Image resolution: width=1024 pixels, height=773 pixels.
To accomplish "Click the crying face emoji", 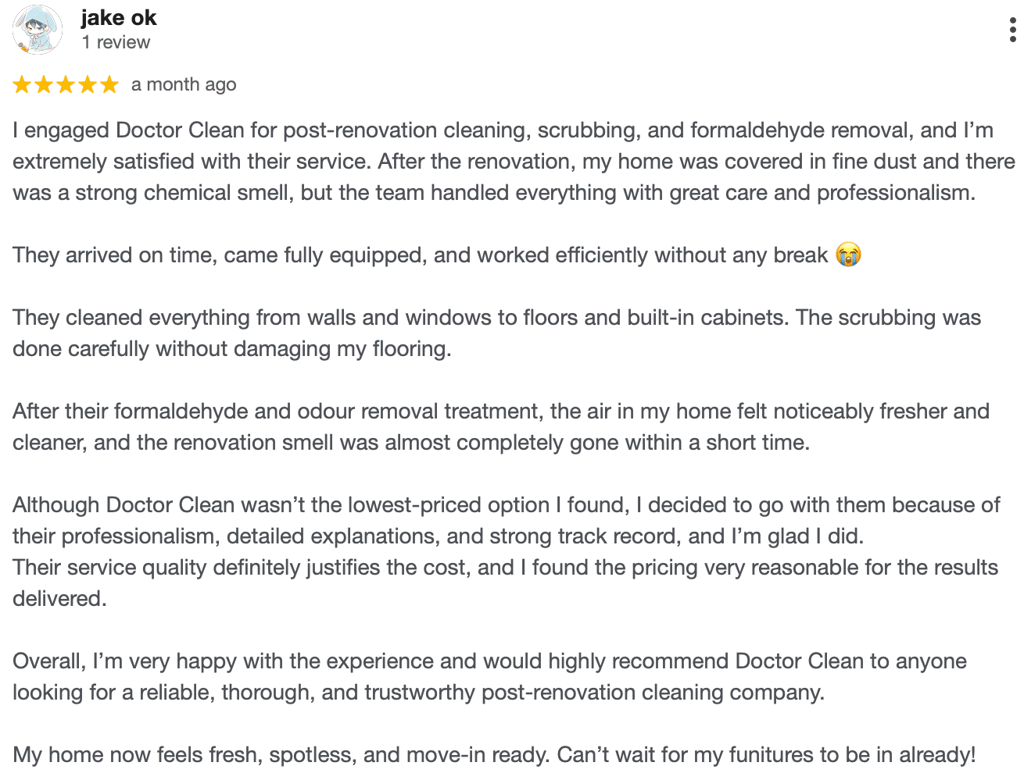I will click(849, 255).
